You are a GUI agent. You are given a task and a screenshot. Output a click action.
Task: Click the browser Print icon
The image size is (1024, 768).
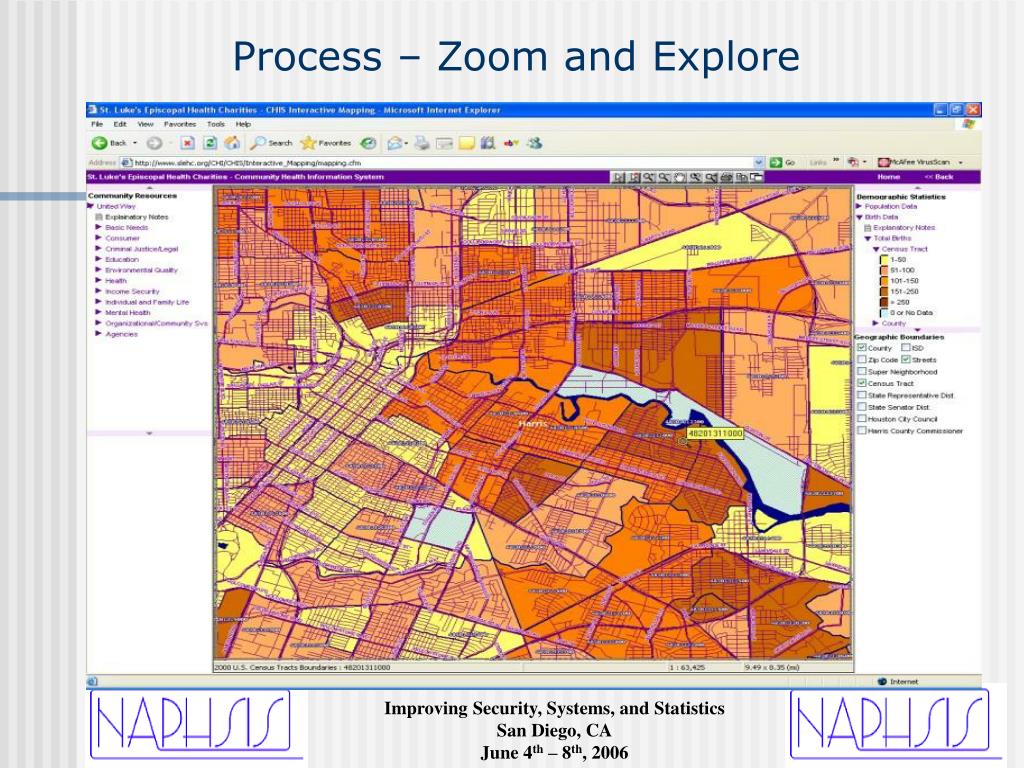[423, 143]
